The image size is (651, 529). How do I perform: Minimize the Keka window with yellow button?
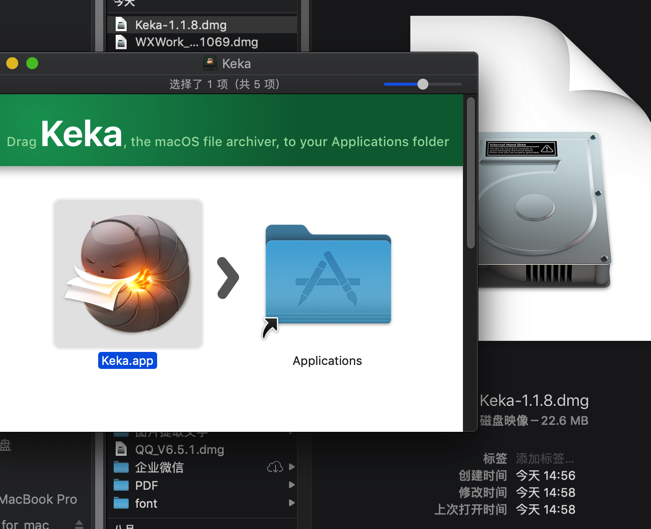point(12,64)
